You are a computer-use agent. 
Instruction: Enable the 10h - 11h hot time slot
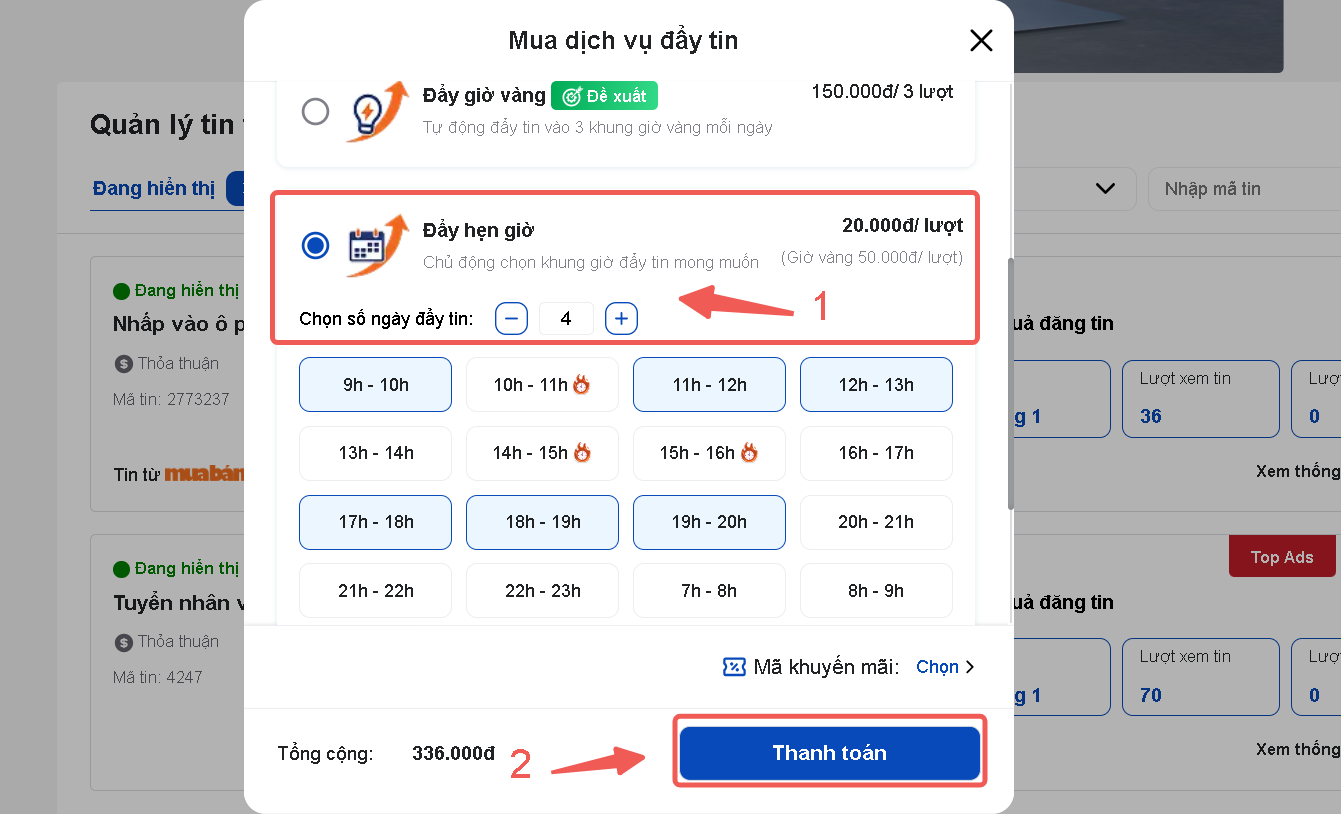click(541, 385)
